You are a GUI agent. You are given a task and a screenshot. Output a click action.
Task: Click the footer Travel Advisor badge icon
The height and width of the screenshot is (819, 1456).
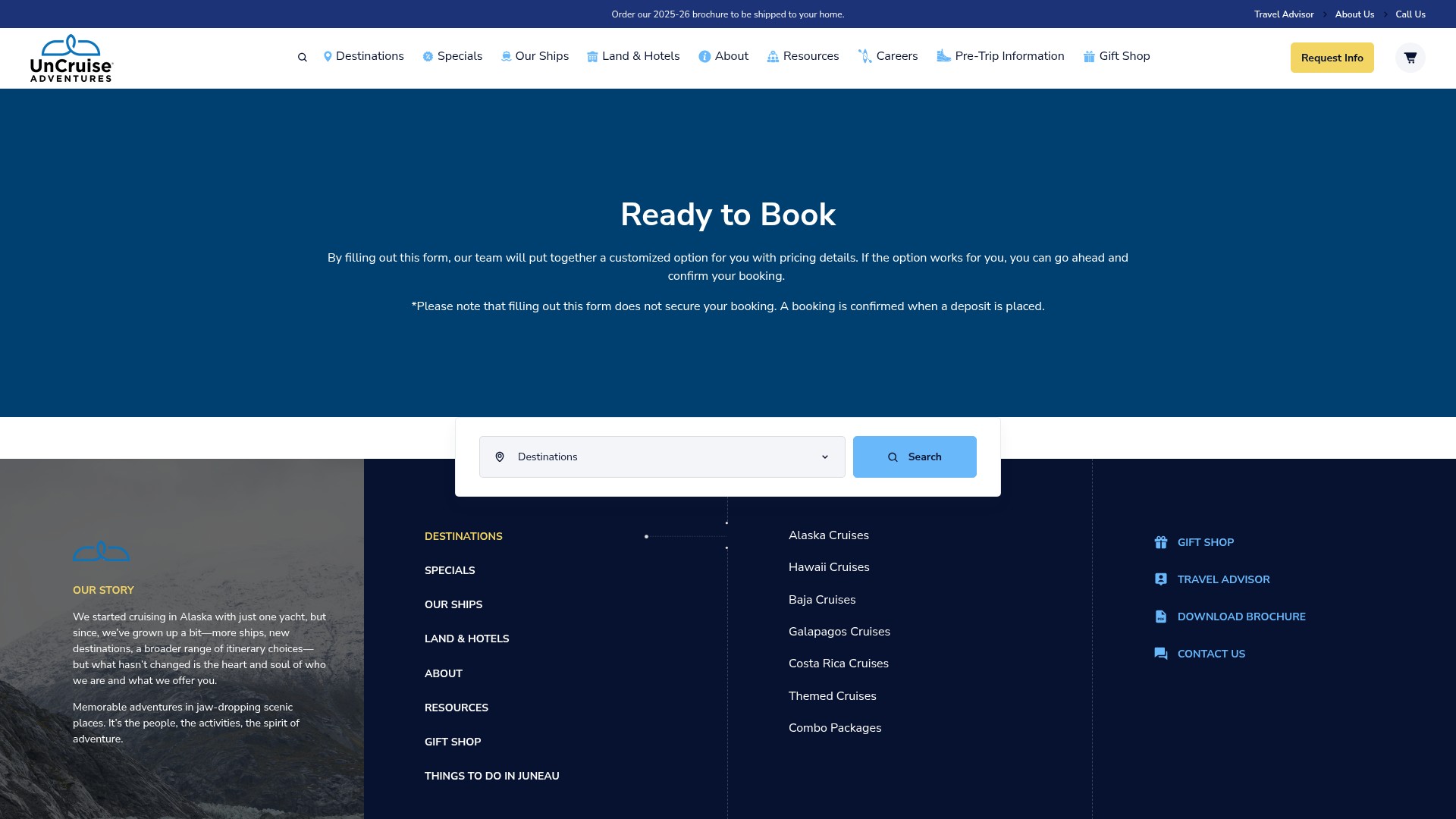click(1161, 579)
